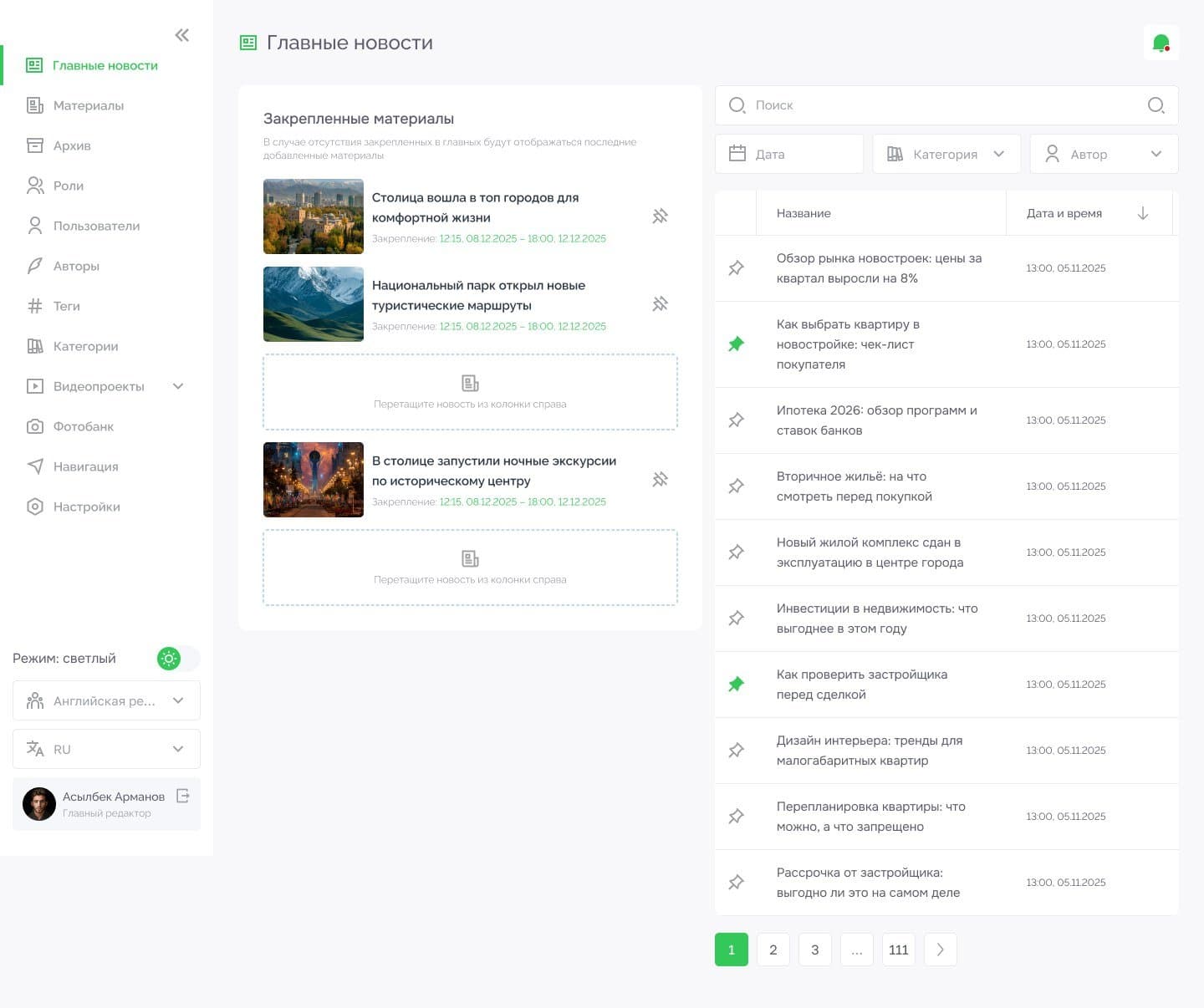
Task: Switch light mode toggle
Action: point(178,659)
